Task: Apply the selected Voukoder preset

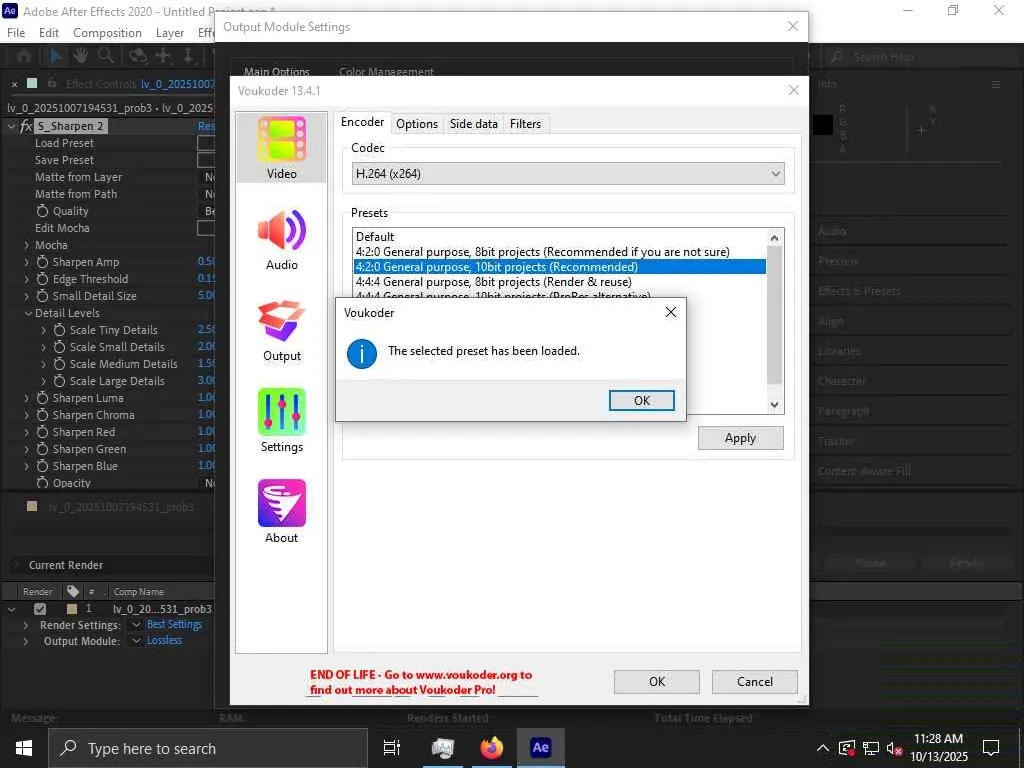Action: pyautogui.click(x=740, y=438)
